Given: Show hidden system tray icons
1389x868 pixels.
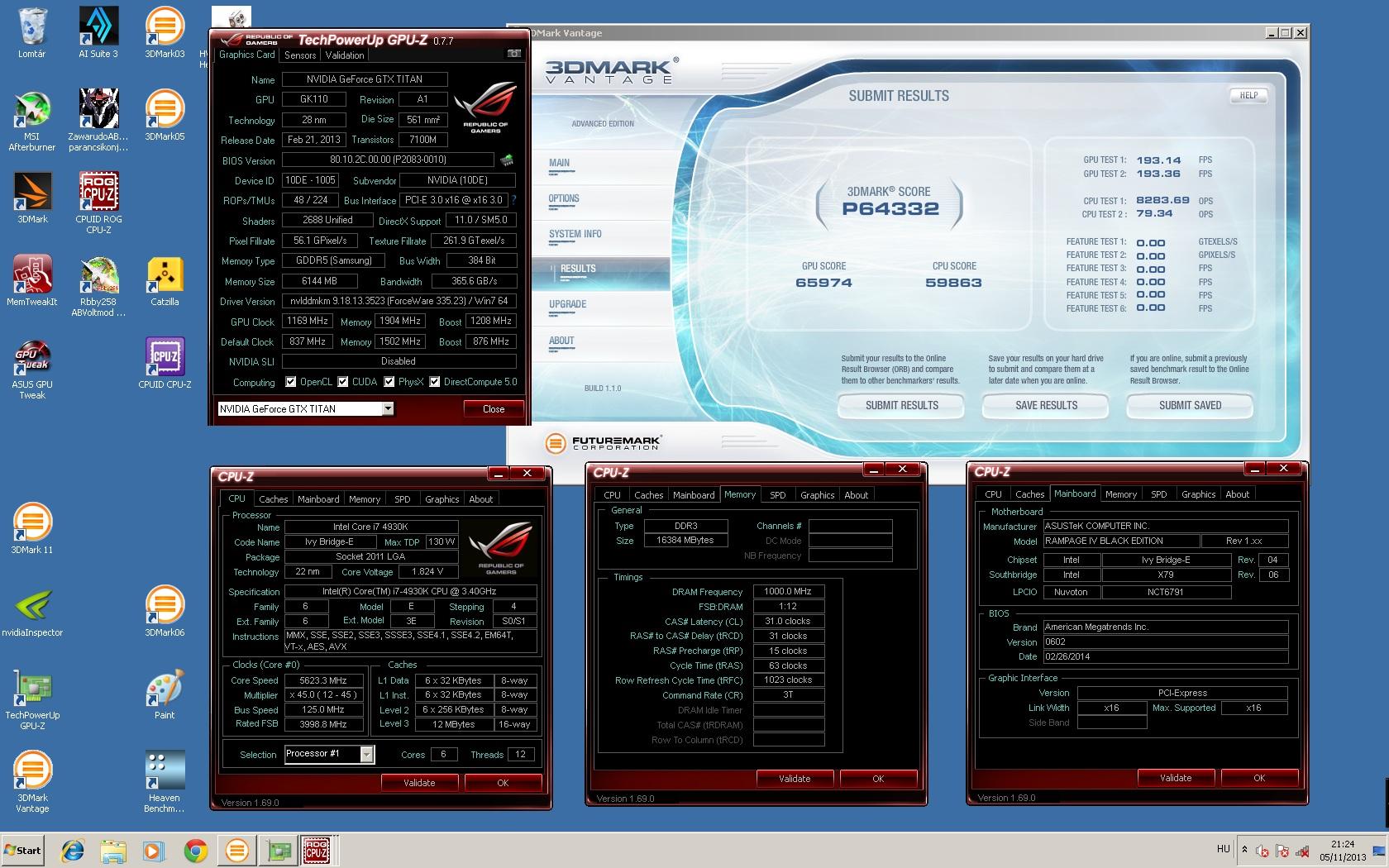Looking at the screenshot, I should click(1244, 849).
